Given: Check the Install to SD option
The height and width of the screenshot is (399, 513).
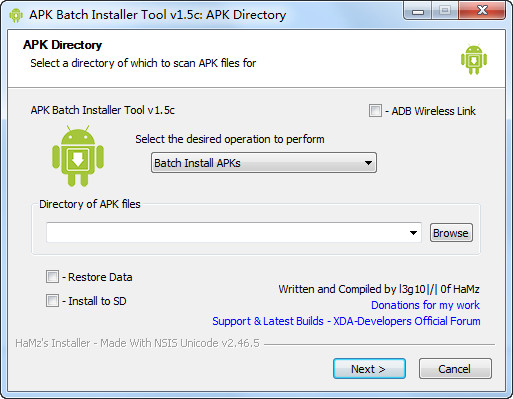Looking at the screenshot, I should (52, 301).
